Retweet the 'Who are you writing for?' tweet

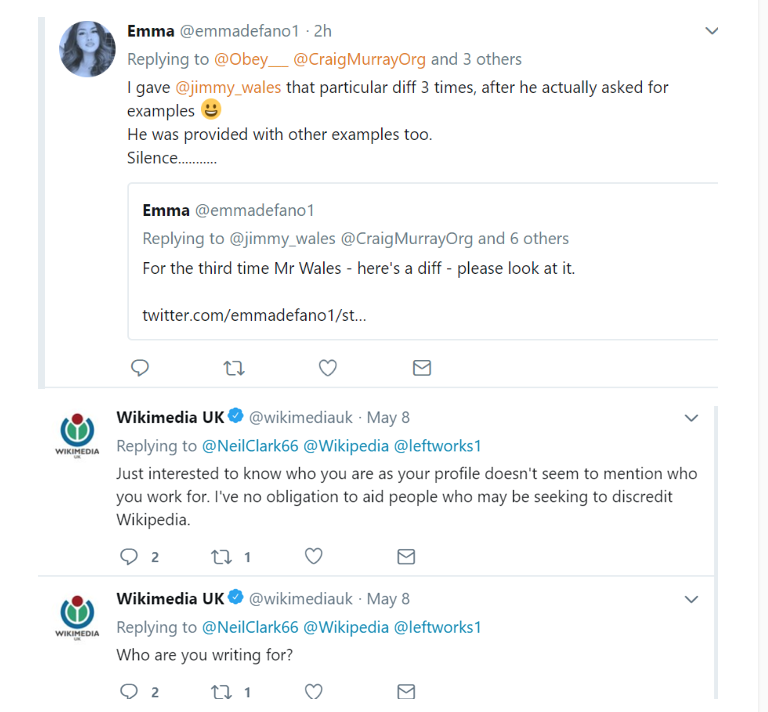(x=221, y=692)
